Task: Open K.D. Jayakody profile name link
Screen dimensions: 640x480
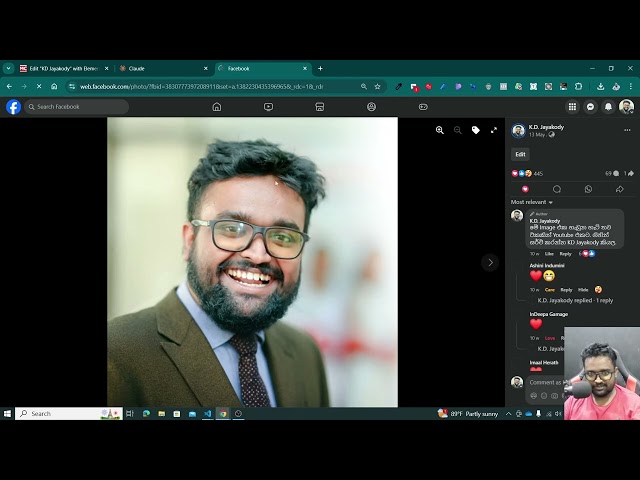Action: click(546, 127)
